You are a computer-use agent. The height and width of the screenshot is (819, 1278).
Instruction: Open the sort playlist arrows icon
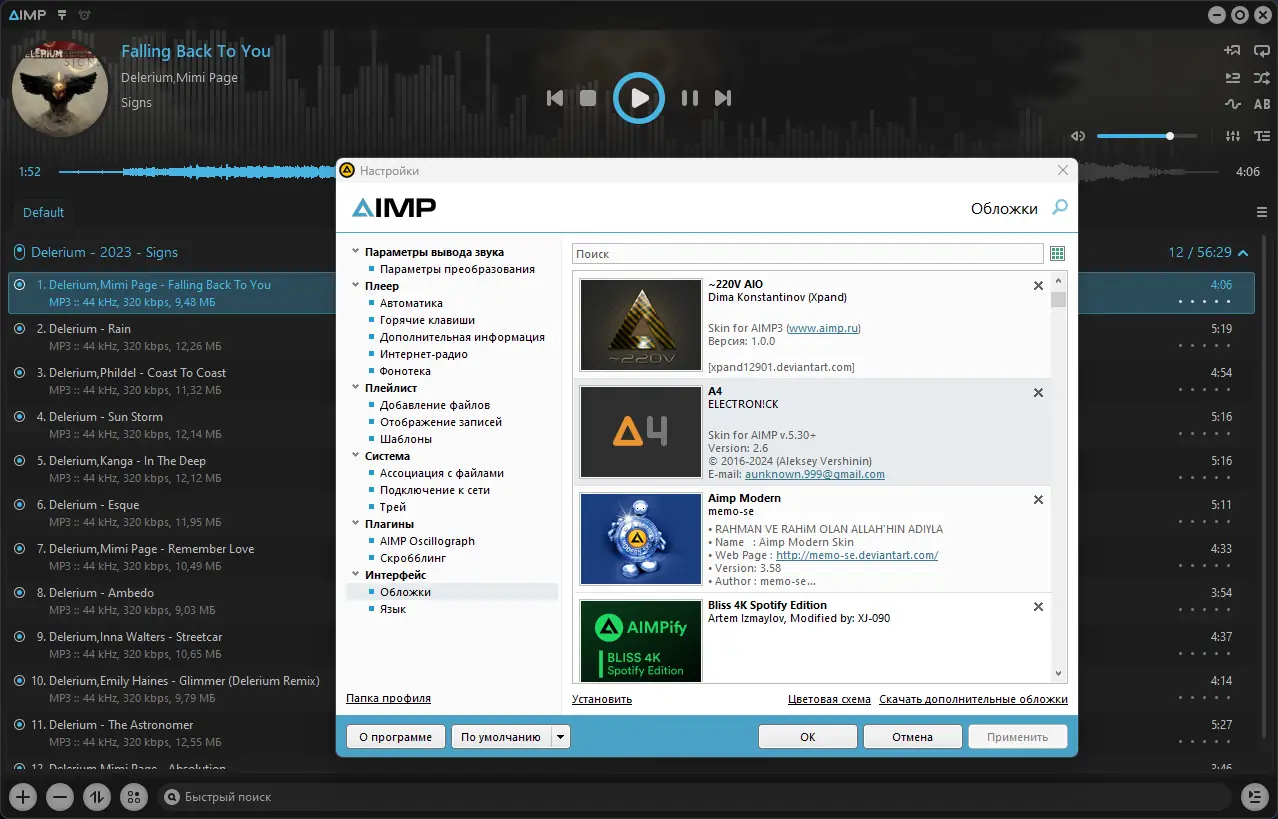97,797
